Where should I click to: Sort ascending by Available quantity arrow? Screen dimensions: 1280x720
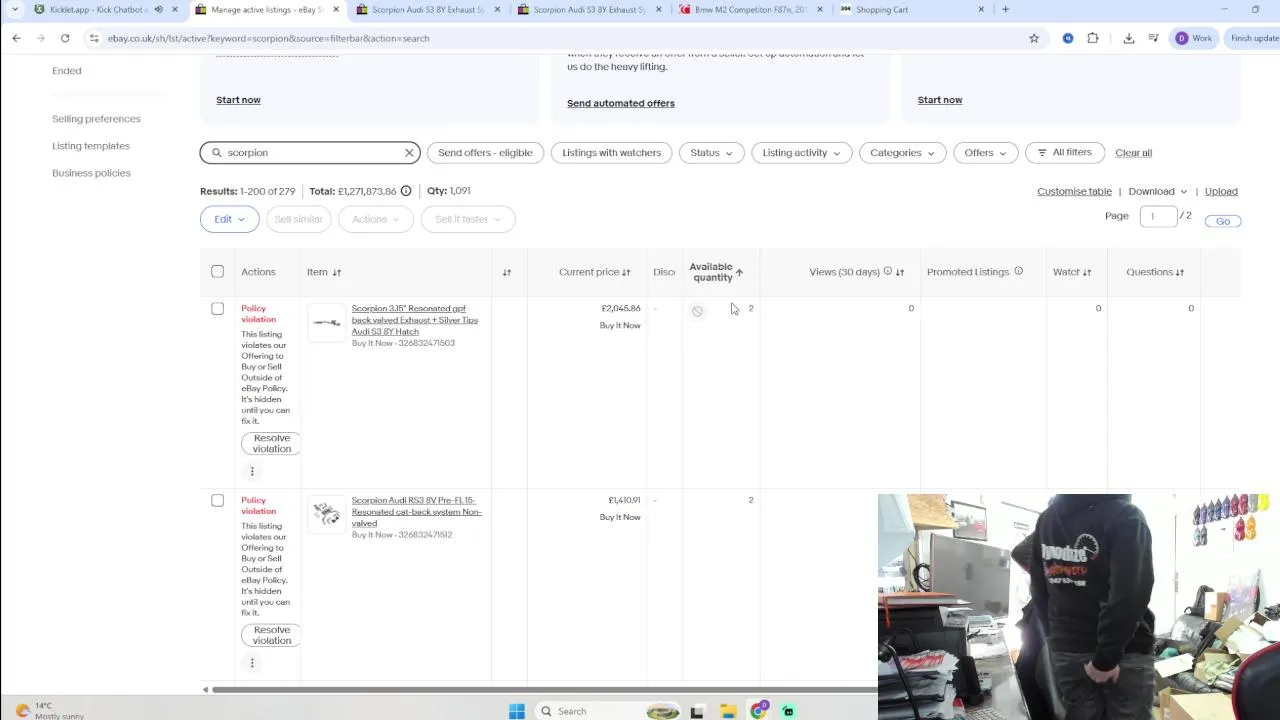[739, 272]
